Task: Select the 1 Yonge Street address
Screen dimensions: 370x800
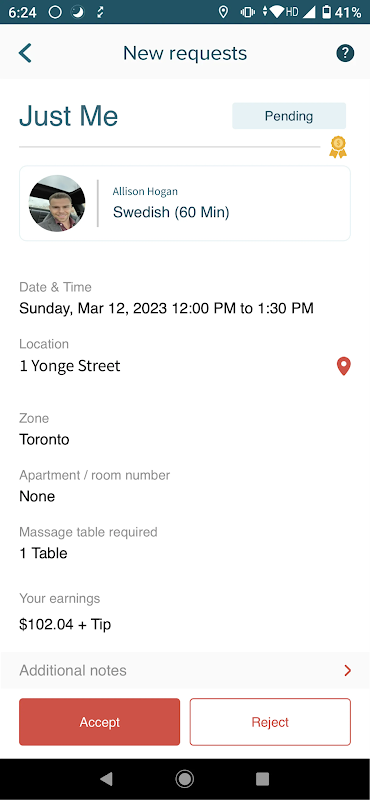Action: click(x=70, y=366)
